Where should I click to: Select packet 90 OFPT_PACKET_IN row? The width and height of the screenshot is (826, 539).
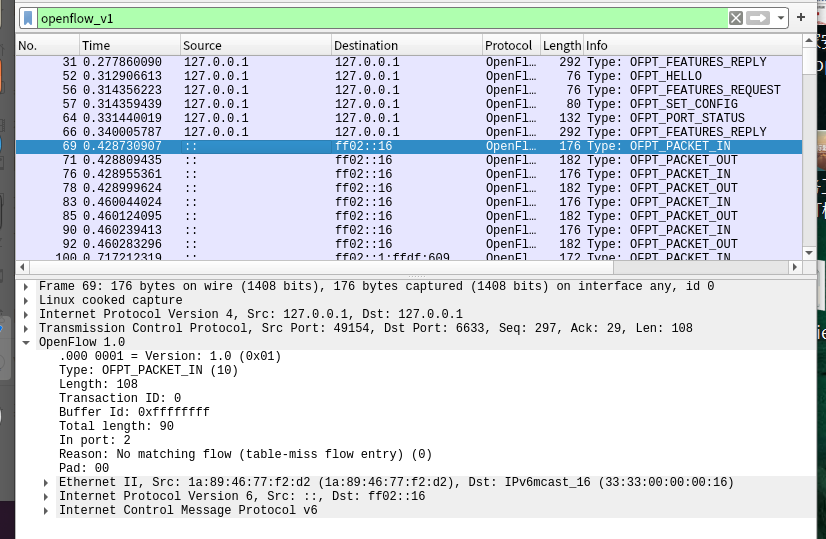pyautogui.click(x=409, y=230)
